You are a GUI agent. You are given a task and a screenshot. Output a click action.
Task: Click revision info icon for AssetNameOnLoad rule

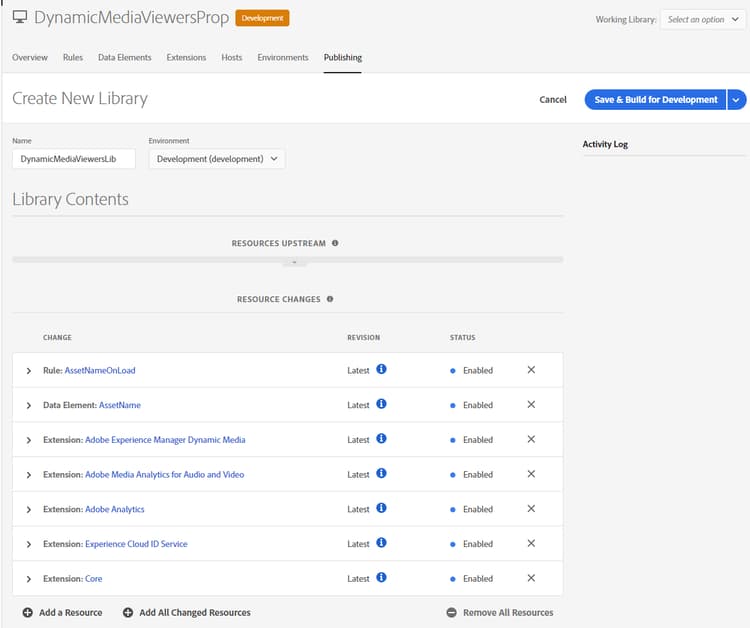pyautogui.click(x=381, y=369)
